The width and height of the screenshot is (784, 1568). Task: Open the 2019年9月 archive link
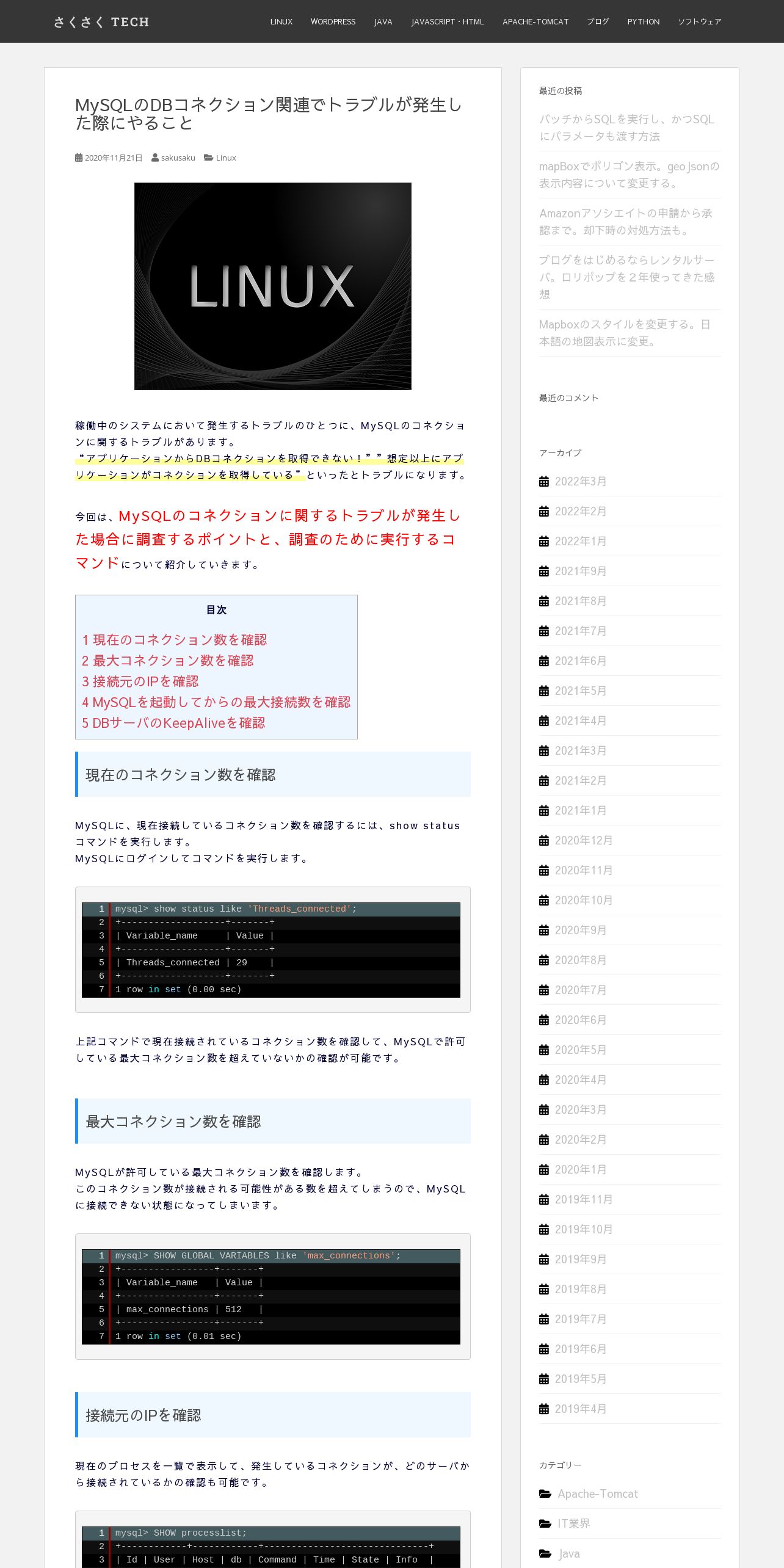580,1259
